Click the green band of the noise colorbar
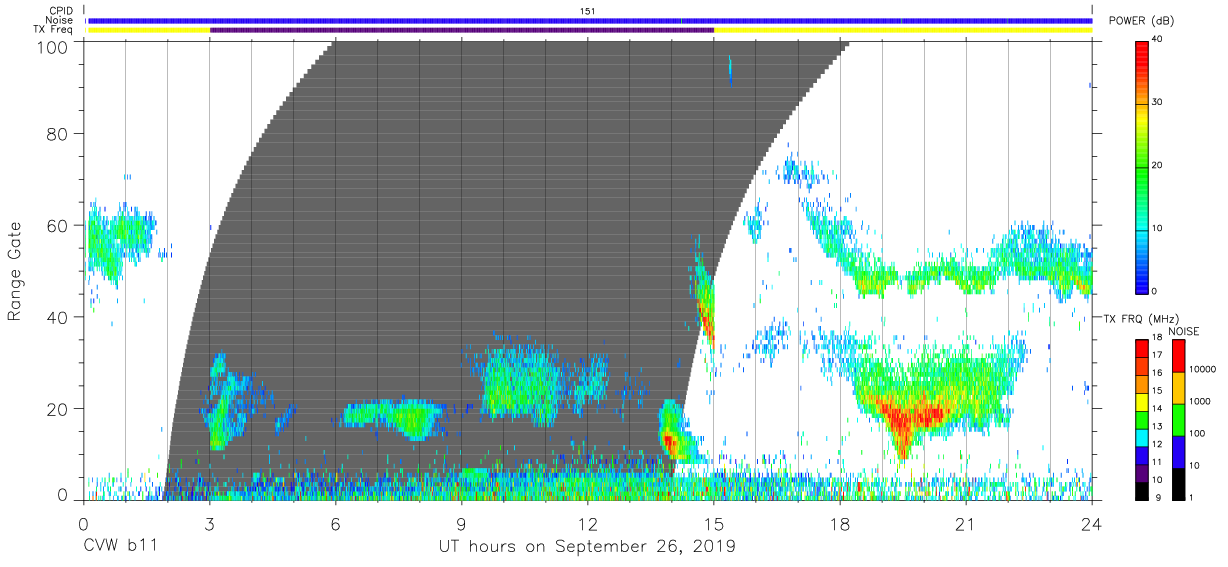Image resolution: width=1228 pixels, height=567 pixels. point(1177,419)
